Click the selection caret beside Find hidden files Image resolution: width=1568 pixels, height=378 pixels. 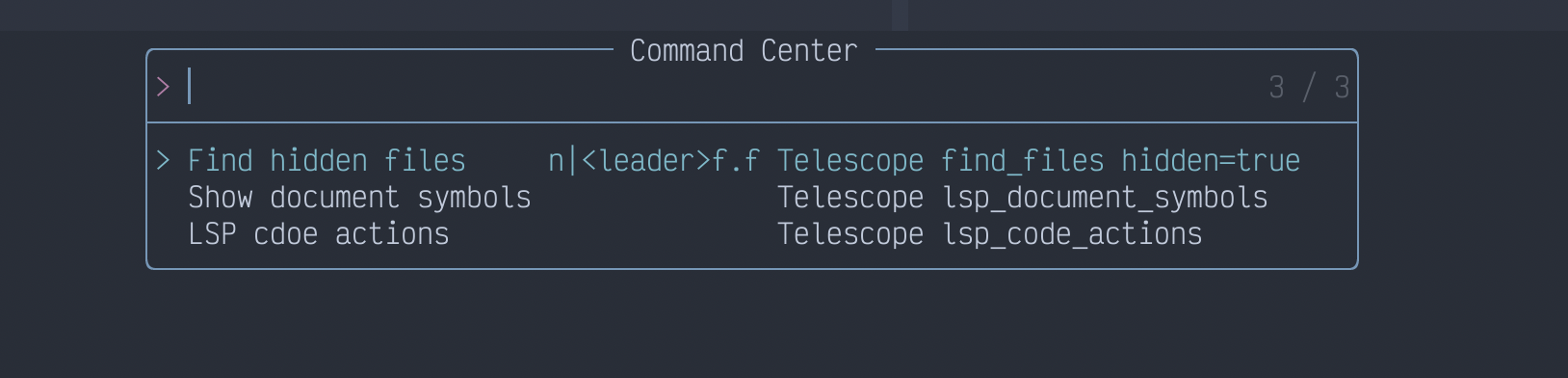click(x=163, y=160)
